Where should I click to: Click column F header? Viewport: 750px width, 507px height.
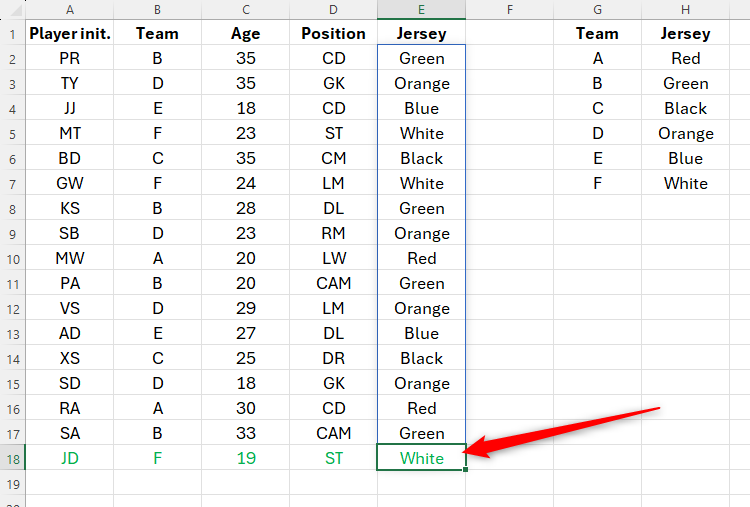coord(509,9)
